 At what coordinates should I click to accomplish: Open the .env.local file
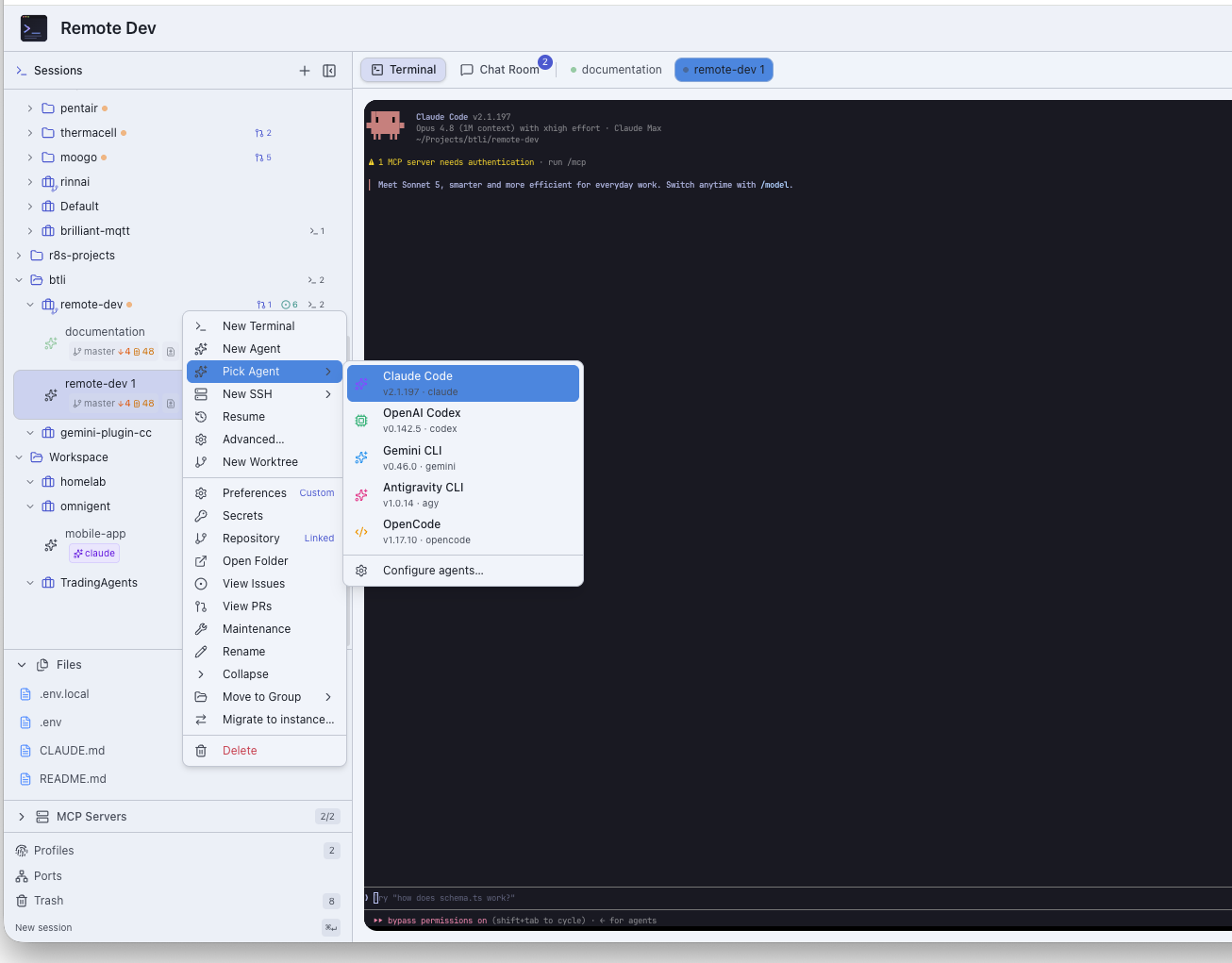pyautogui.click(x=64, y=694)
